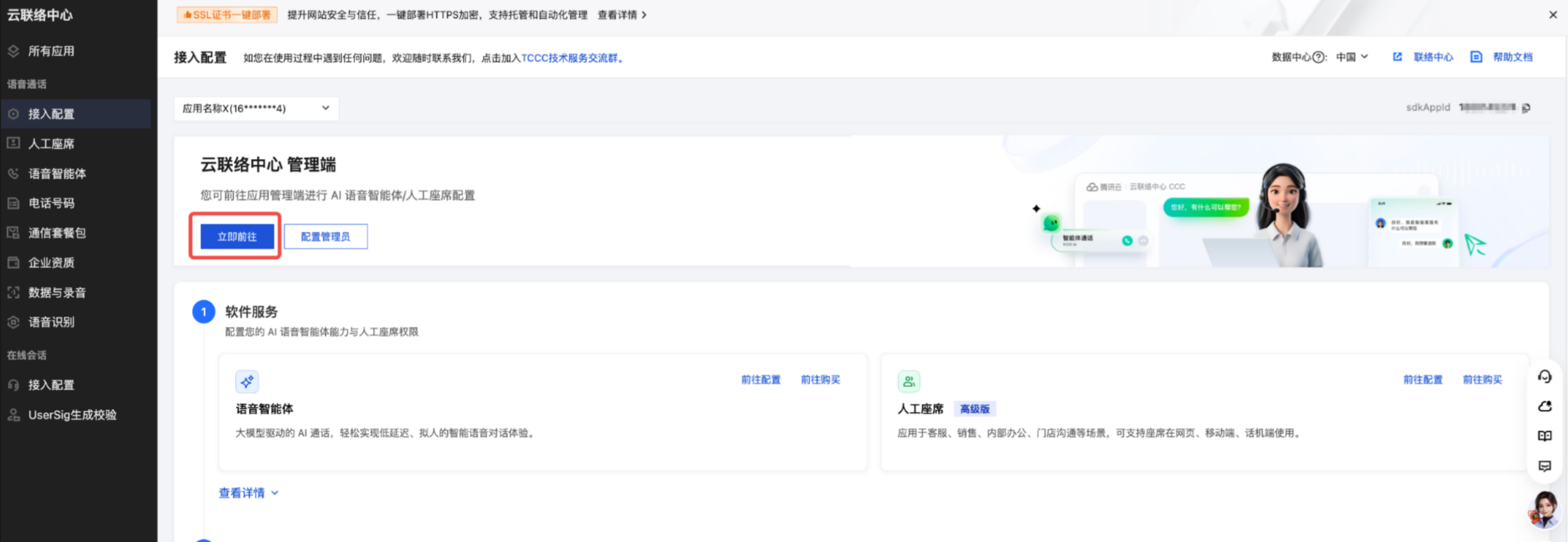Open the AI assistant avatar
This screenshot has height=542, width=1568.
click(x=1545, y=509)
